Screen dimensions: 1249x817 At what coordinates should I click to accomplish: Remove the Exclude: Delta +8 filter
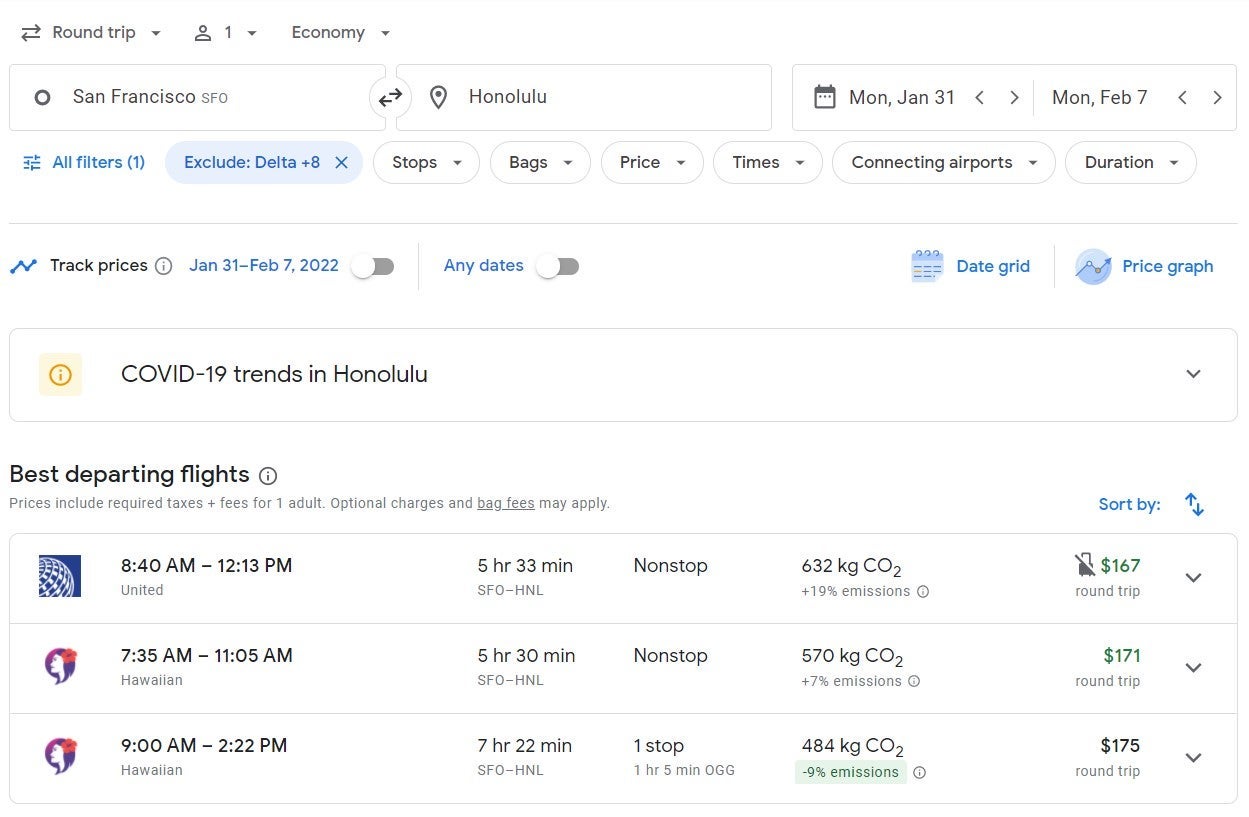[341, 162]
